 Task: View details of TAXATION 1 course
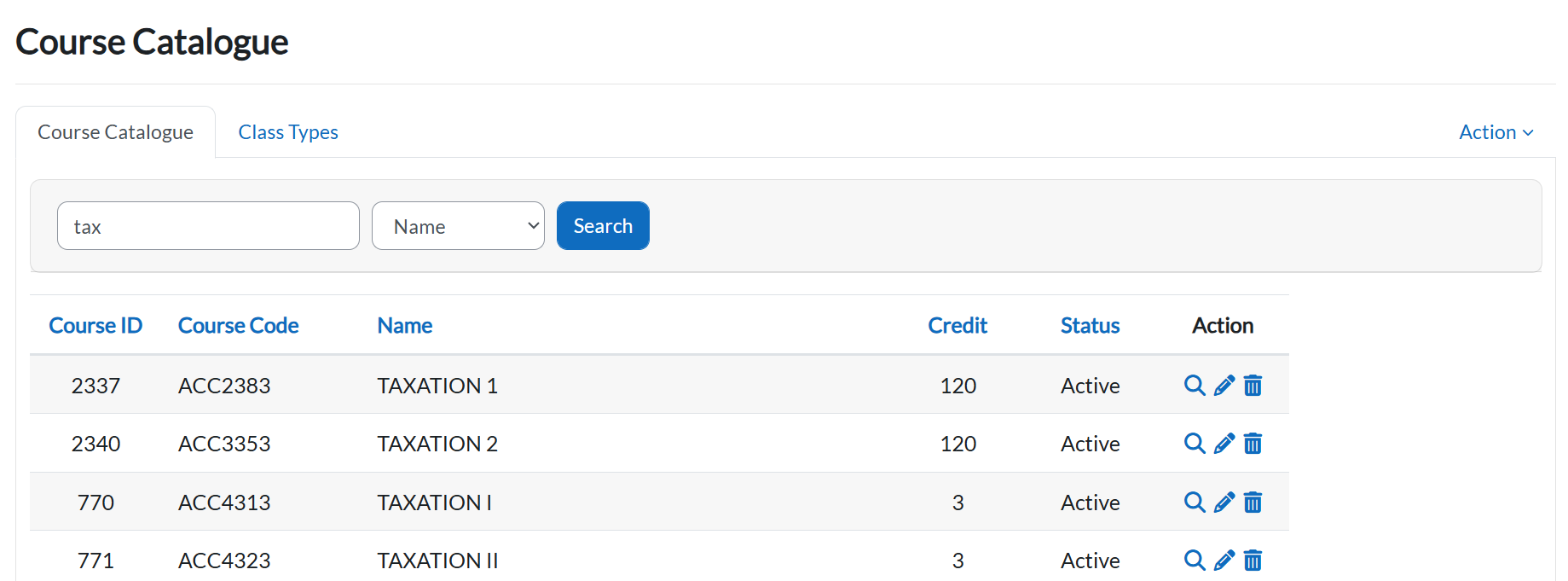[x=1195, y=386]
